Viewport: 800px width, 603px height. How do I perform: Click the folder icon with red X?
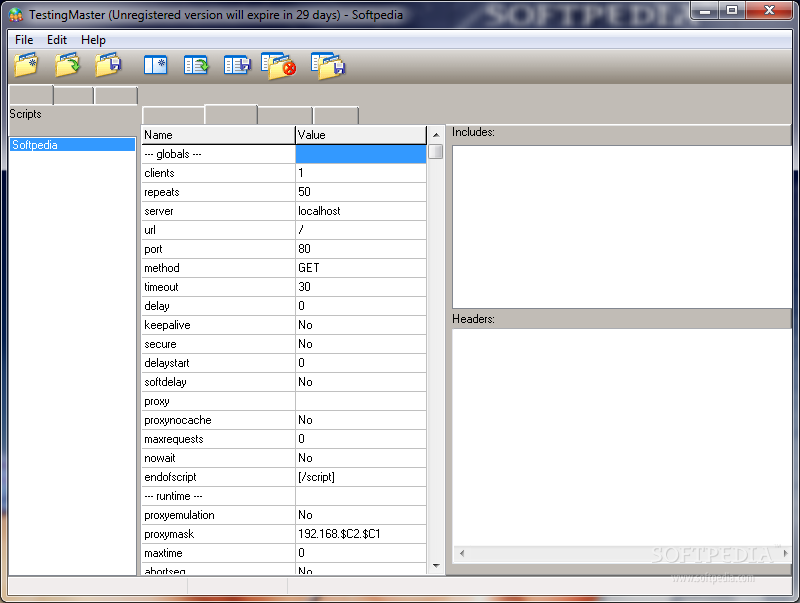(279, 66)
